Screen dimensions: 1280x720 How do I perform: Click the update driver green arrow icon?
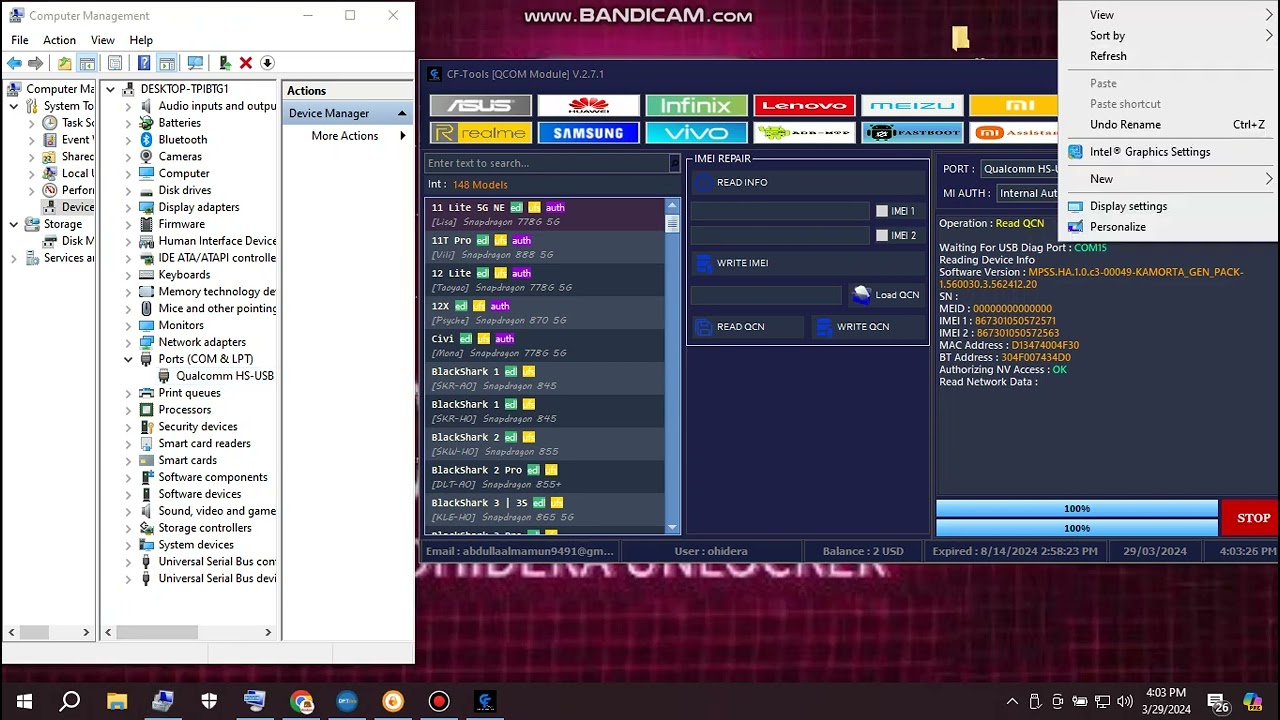[224, 63]
